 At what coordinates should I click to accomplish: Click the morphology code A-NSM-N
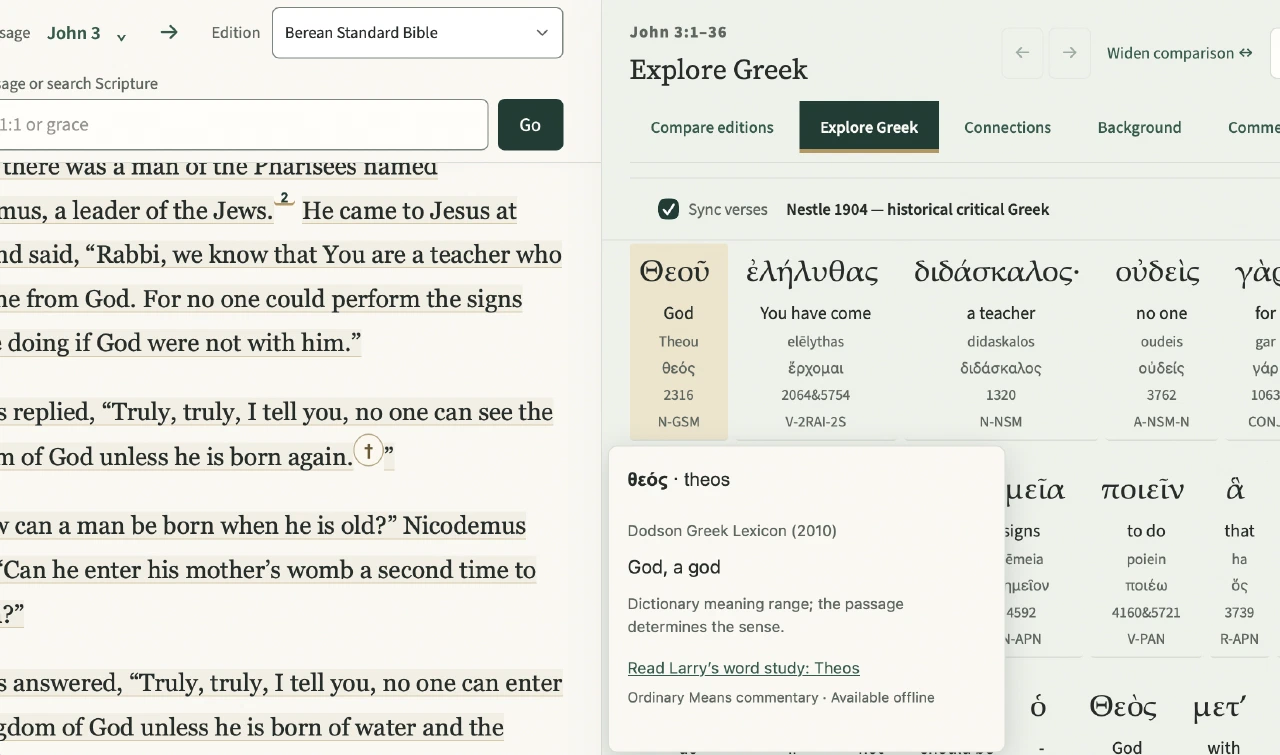[x=1161, y=422]
